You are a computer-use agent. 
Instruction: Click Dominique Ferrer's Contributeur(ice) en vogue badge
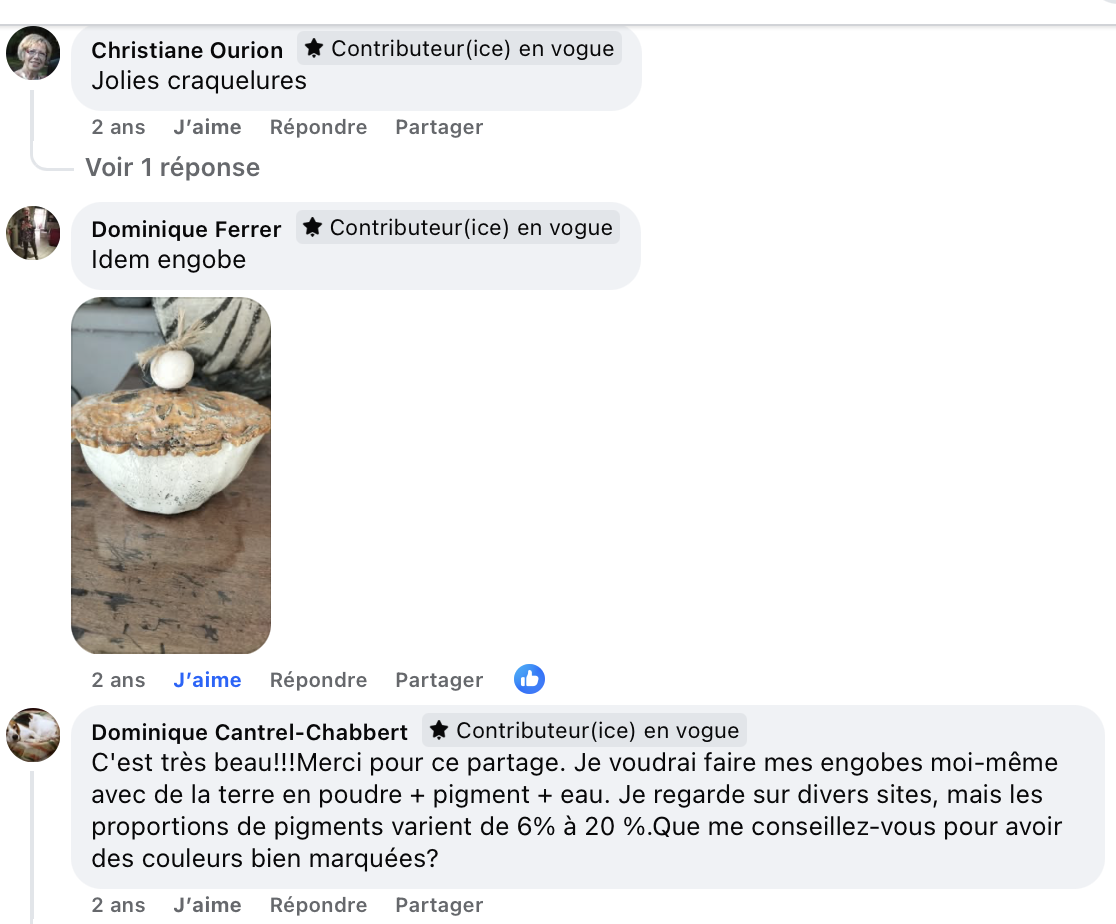tap(458, 228)
